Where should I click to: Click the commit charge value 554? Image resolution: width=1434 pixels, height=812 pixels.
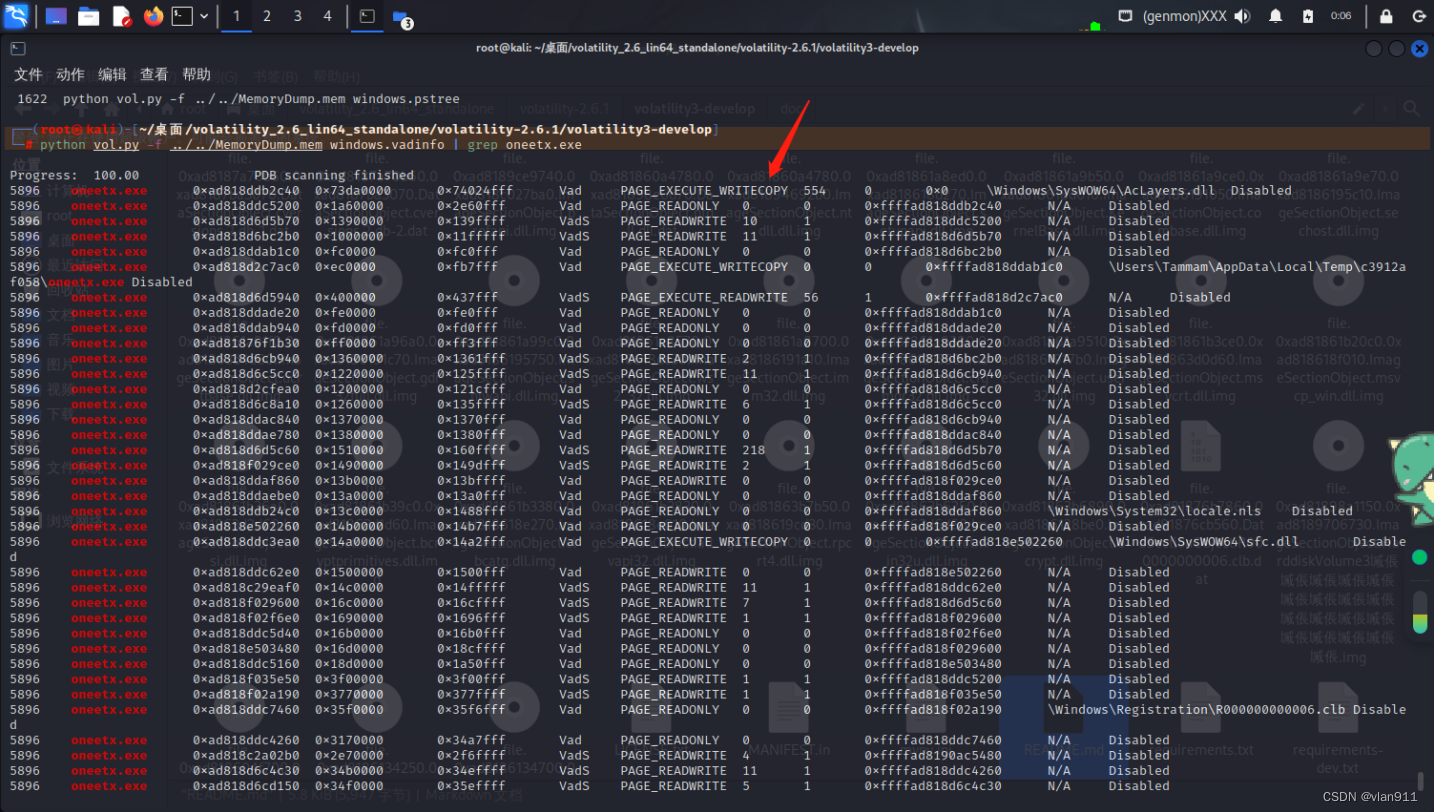(815, 191)
